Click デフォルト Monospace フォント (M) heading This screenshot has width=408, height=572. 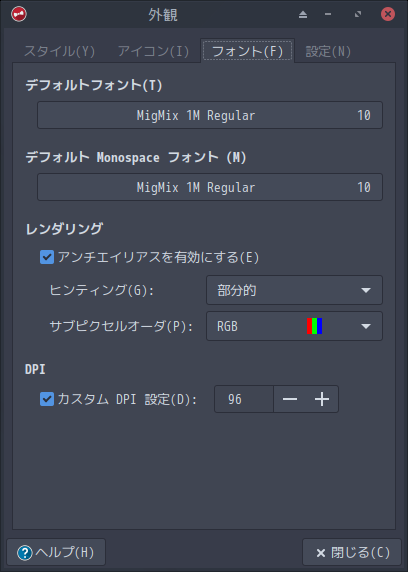tap(136, 157)
